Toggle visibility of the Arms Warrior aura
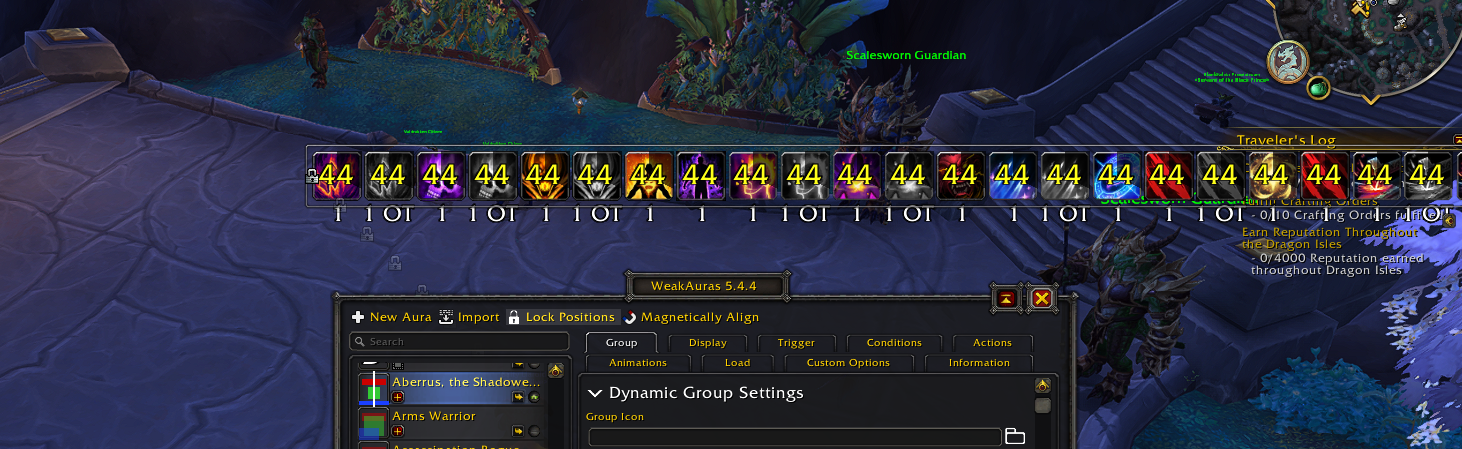 click(535, 431)
